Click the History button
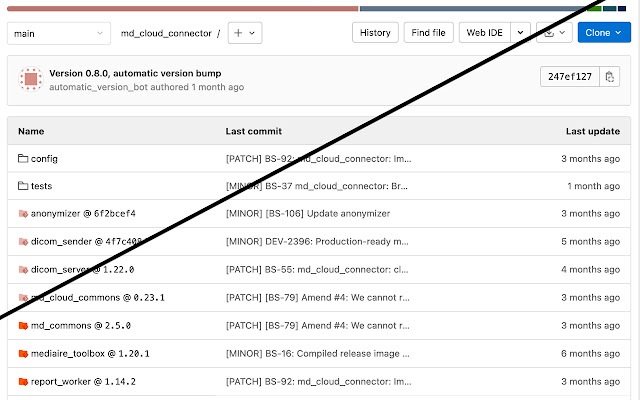Viewport: 640px width, 400px height. tap(375, 33)
